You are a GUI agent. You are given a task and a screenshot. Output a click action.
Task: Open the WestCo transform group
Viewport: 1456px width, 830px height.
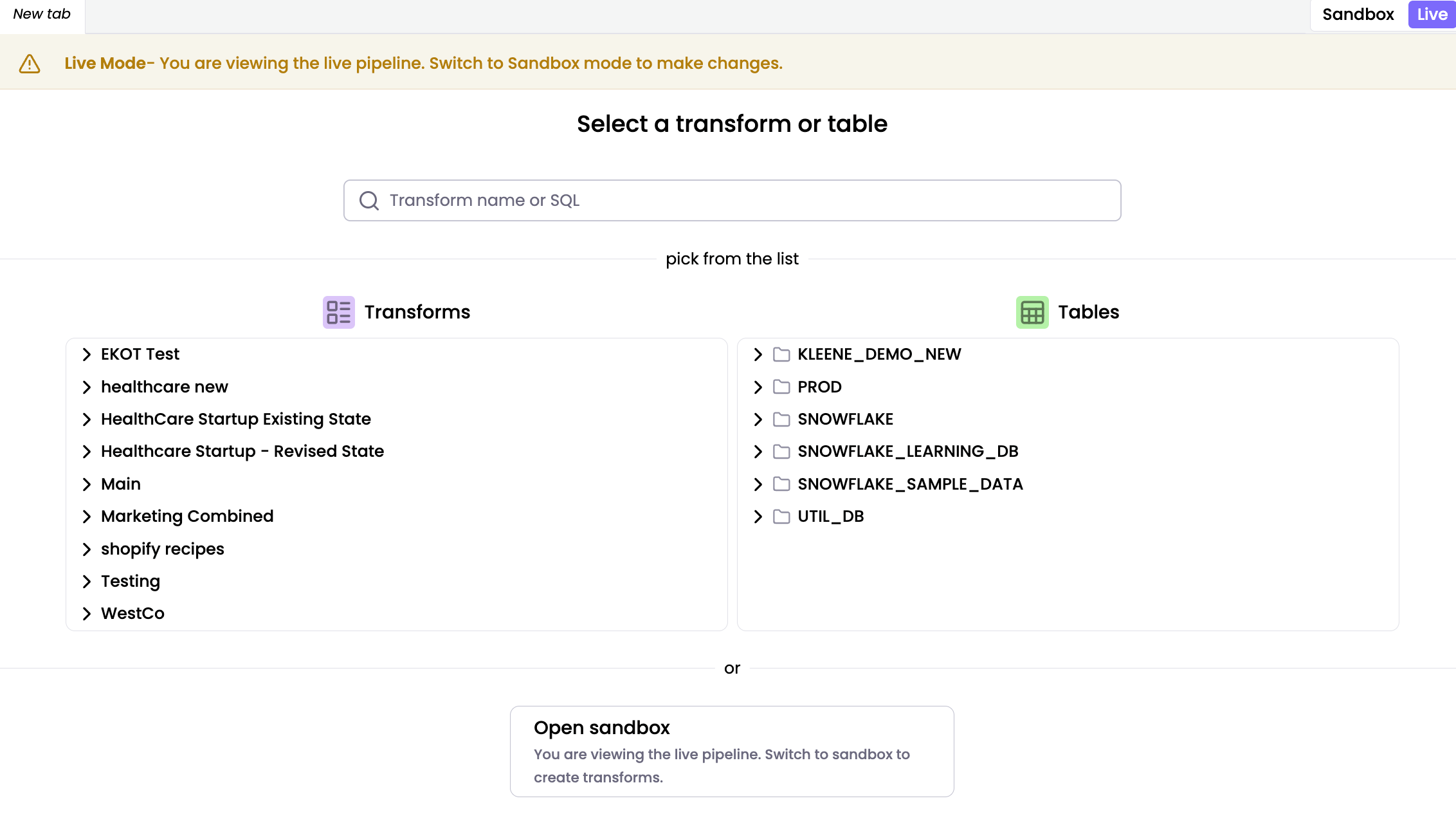click(x=132, y=613)
